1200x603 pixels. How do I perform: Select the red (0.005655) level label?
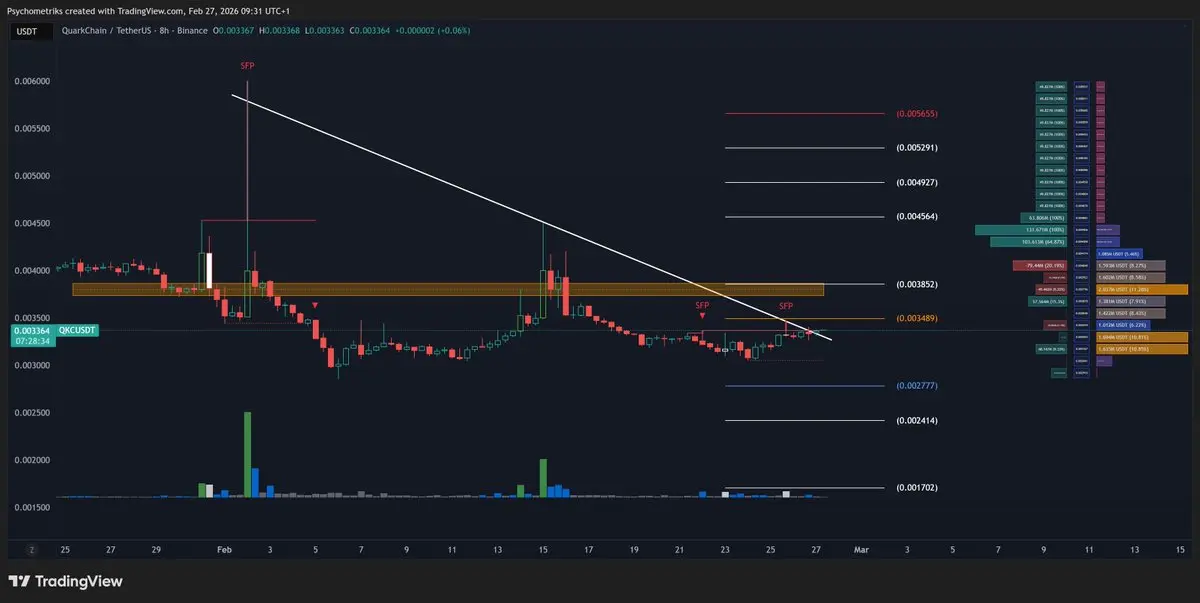[x=916, y=114]
